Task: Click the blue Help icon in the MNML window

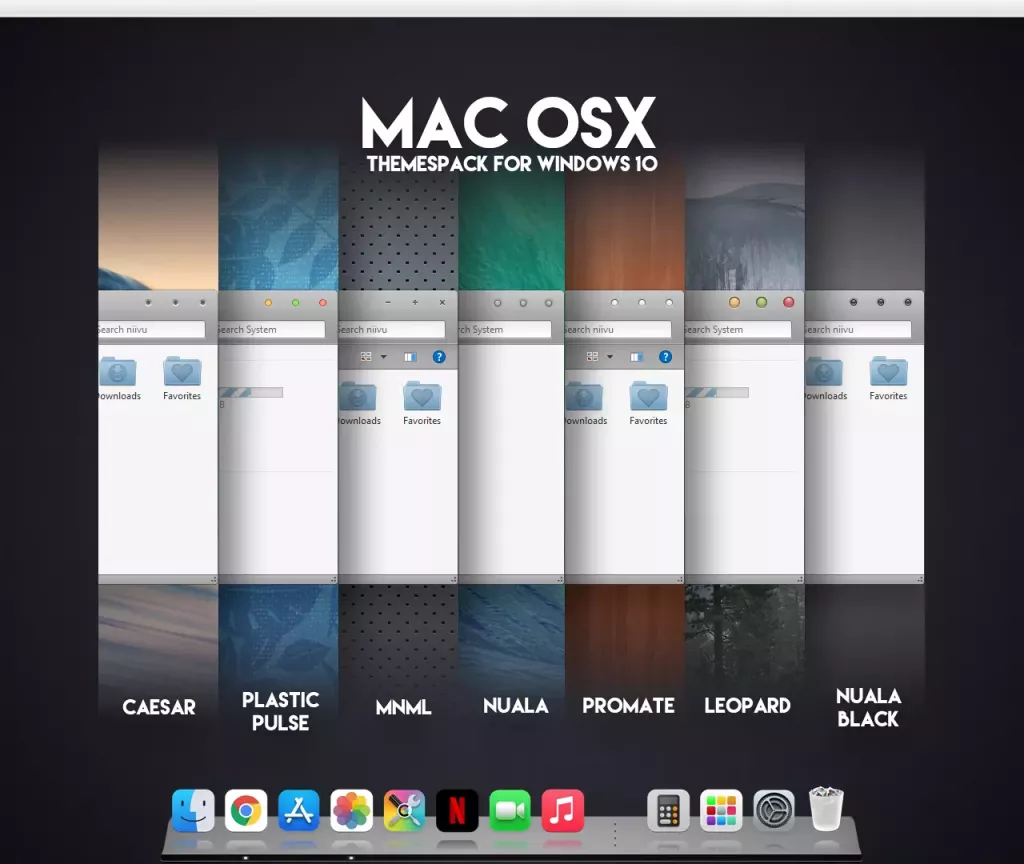Action: (438, 357)
